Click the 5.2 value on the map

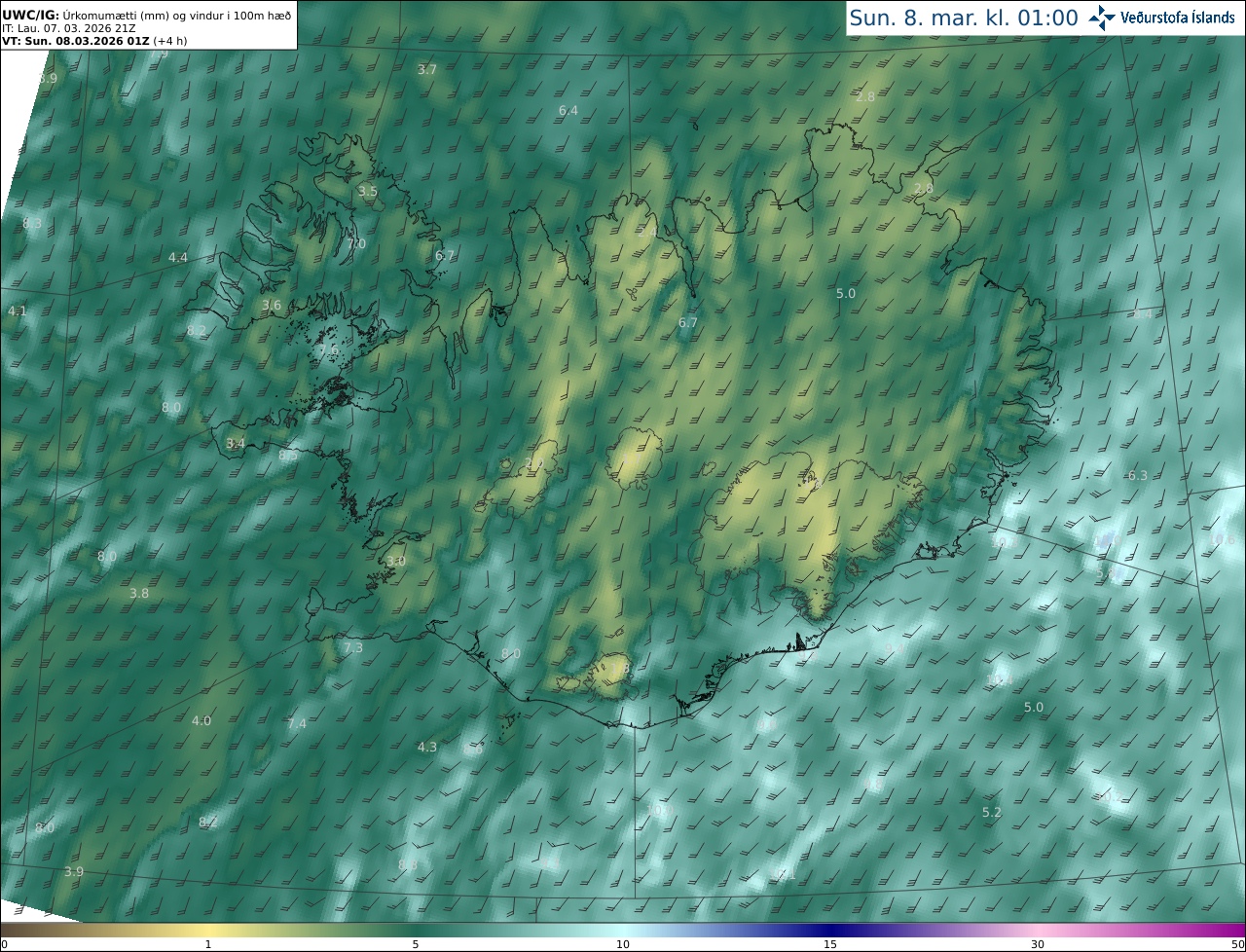click(x=992, y=811)
